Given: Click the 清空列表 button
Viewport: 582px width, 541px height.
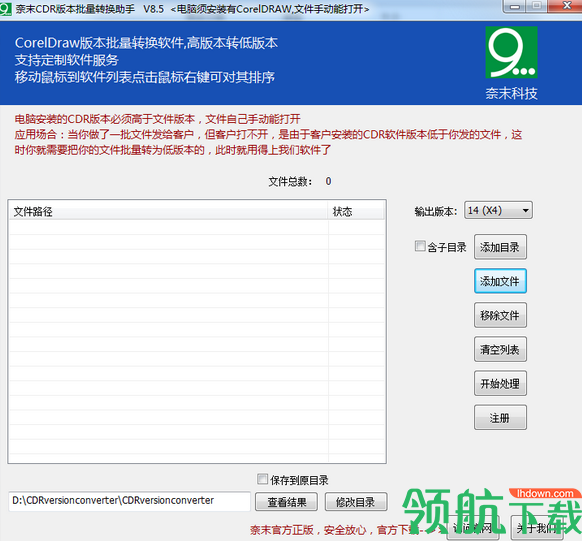Looking at the screenshot, I should pyautogui.click(x=500, y=350).
